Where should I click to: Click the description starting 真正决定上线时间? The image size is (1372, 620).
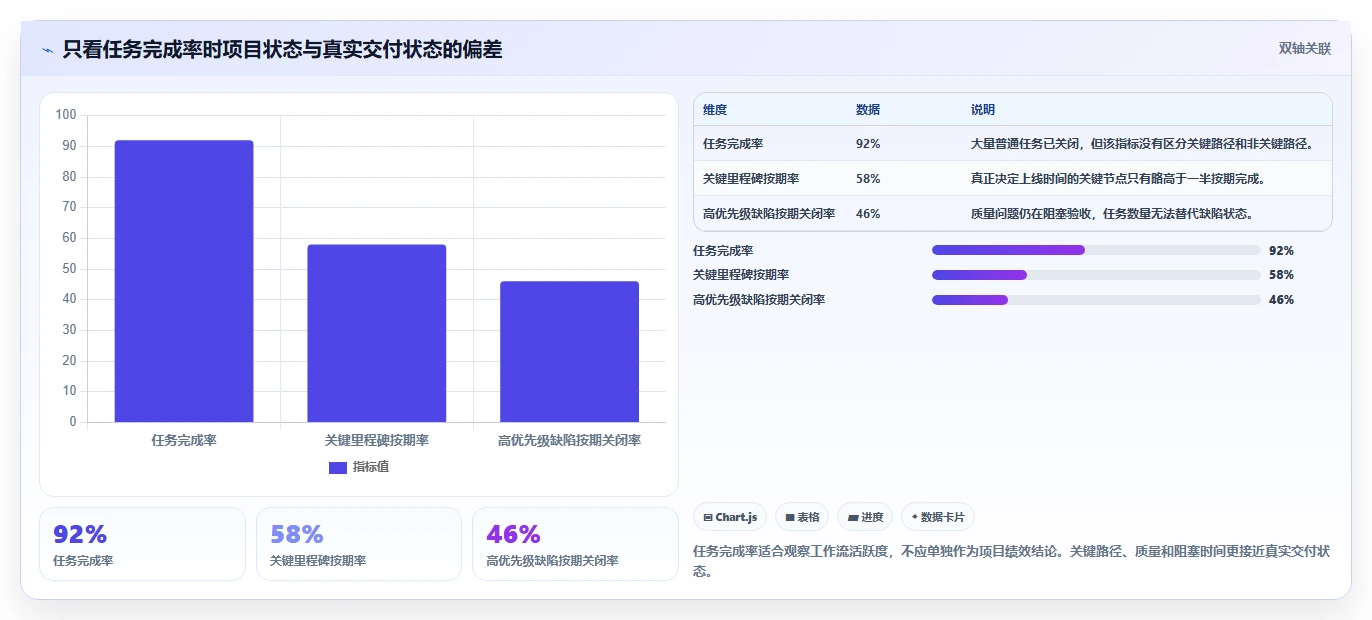(x=1118, y=178)
